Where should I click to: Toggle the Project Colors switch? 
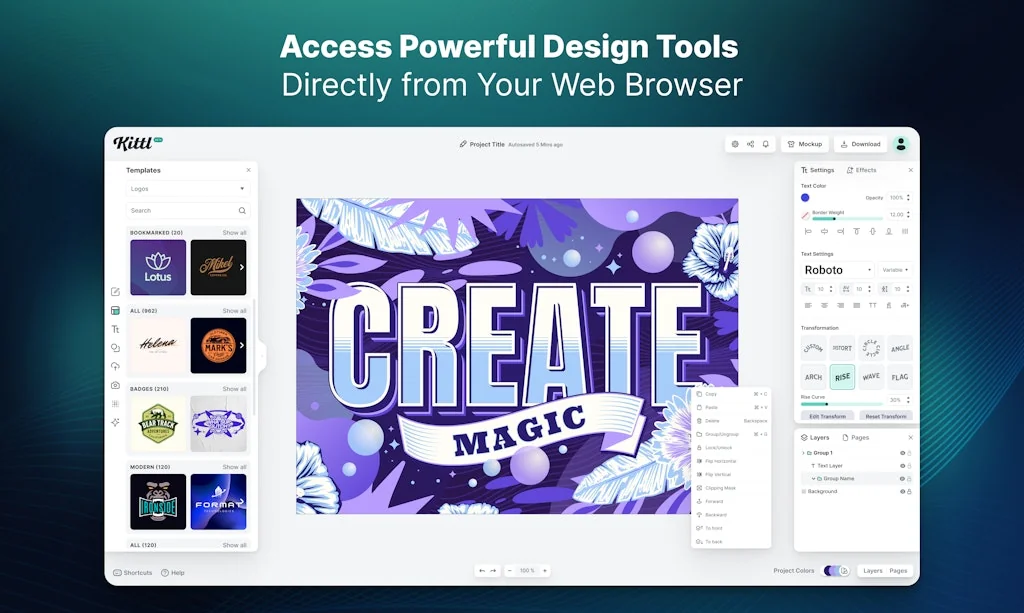tap(832, 571)
